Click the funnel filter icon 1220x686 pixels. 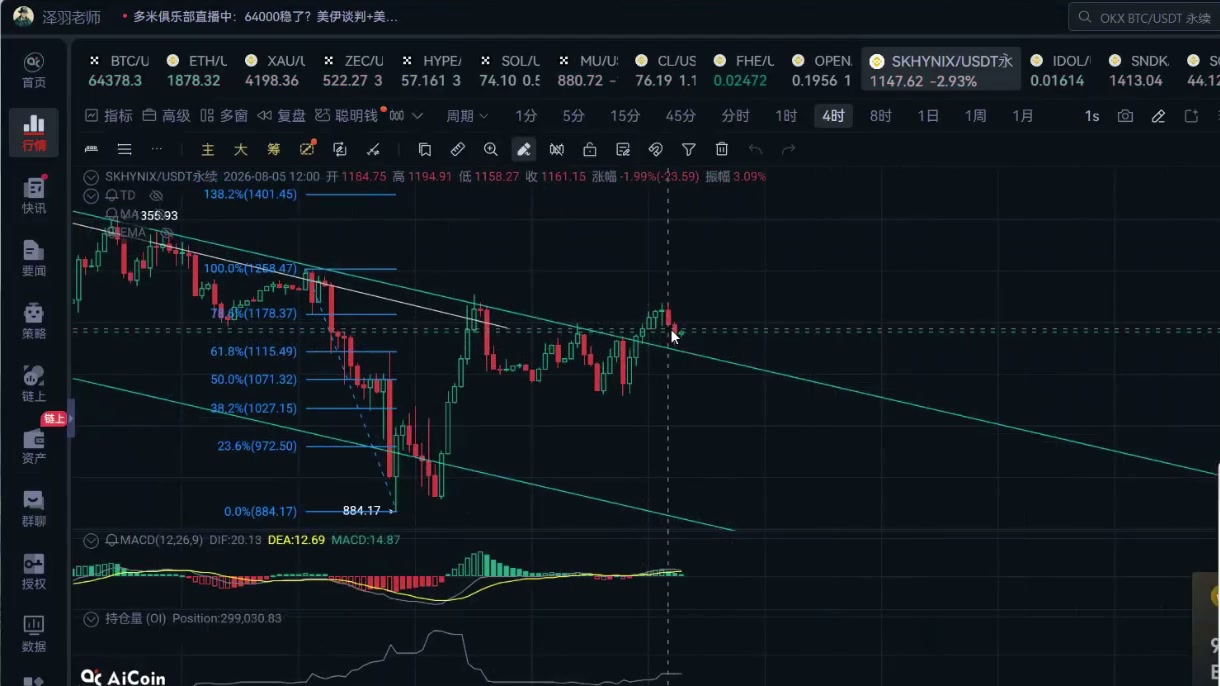(688, 149)
